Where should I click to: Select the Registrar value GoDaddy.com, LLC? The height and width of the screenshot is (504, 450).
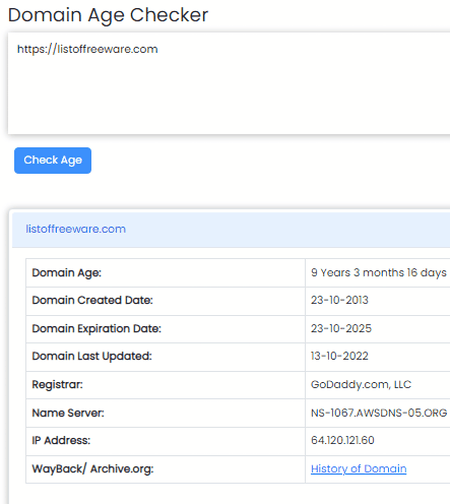click(x=361, y=384)
